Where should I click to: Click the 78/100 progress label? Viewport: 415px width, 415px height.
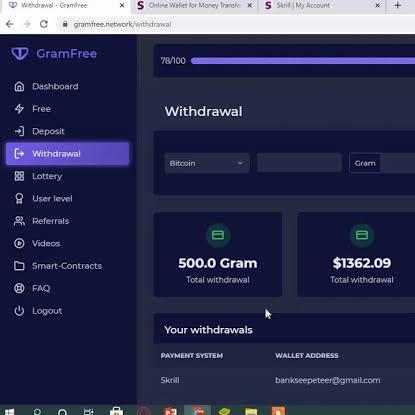point(173,61)
